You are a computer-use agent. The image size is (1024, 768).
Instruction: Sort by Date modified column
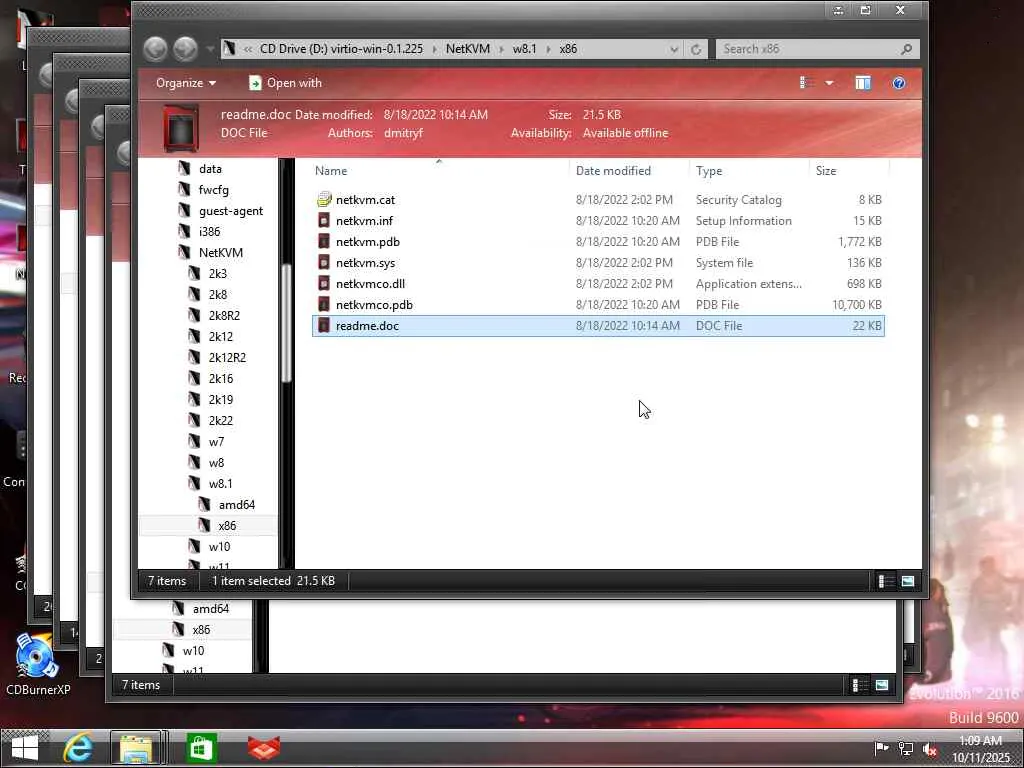pos(629,170)
